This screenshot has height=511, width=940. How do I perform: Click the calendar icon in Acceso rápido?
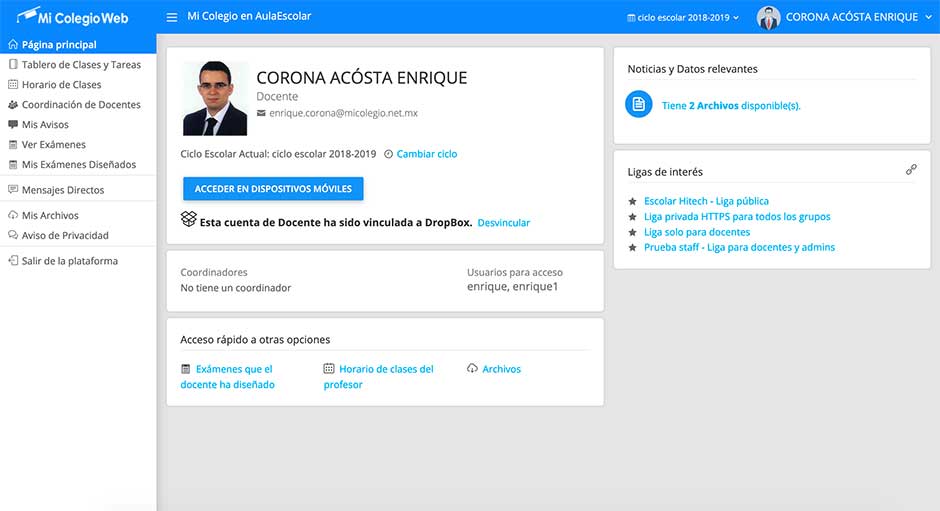pos(329,368)
